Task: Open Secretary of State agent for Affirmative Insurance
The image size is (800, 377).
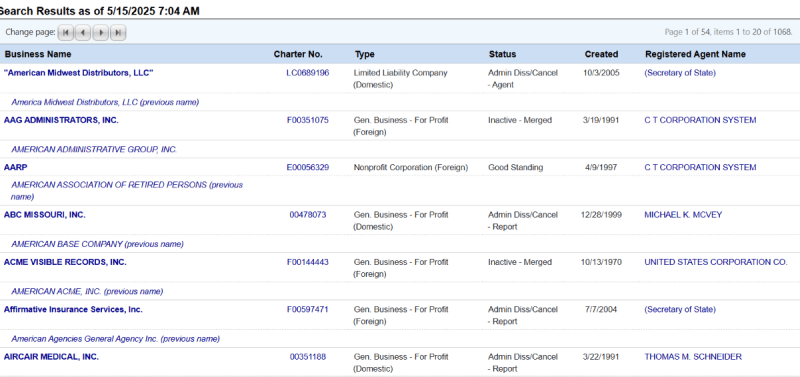Action: pos(680,310)
